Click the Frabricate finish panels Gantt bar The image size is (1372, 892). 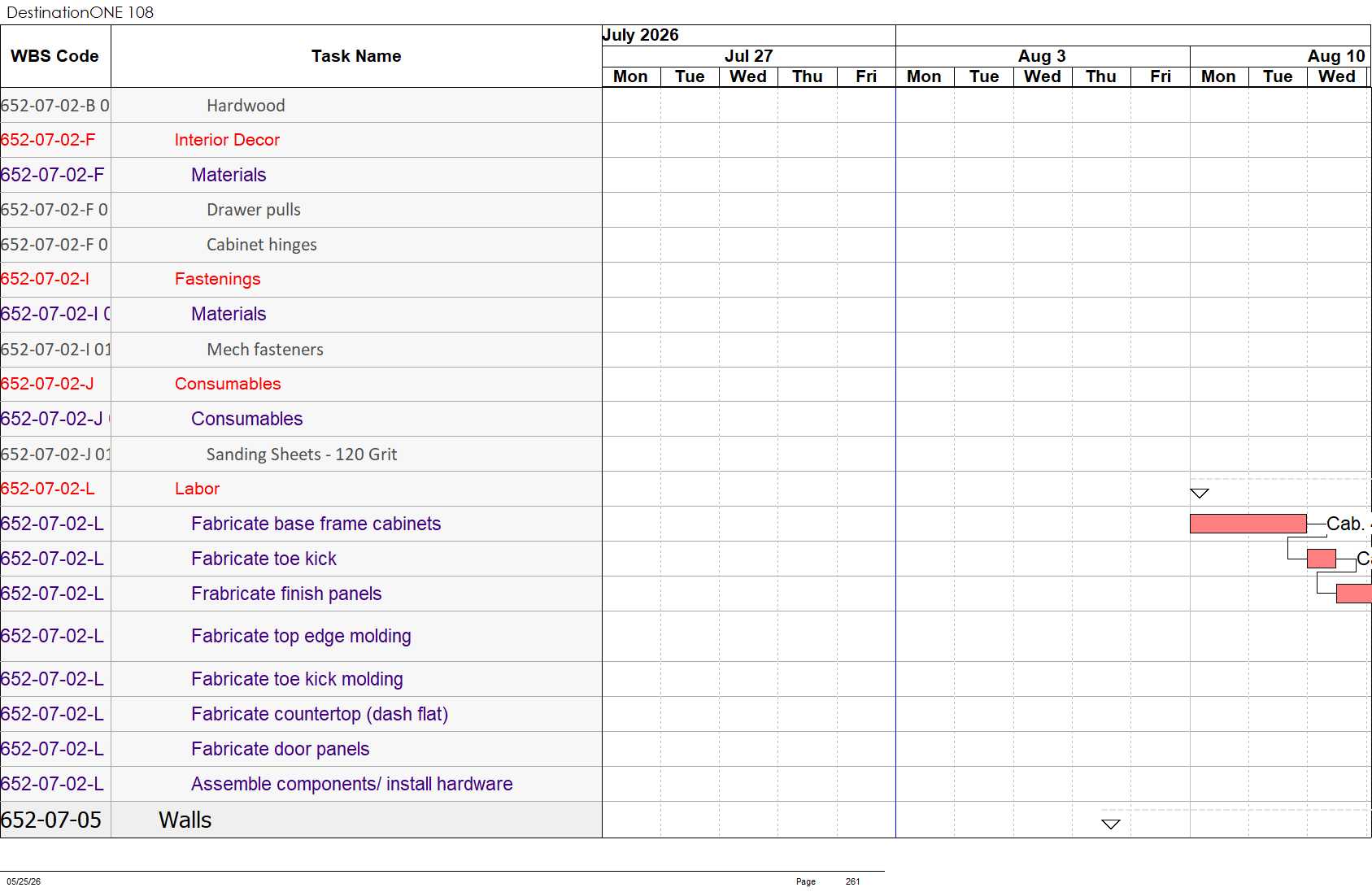click(1353, 594)
